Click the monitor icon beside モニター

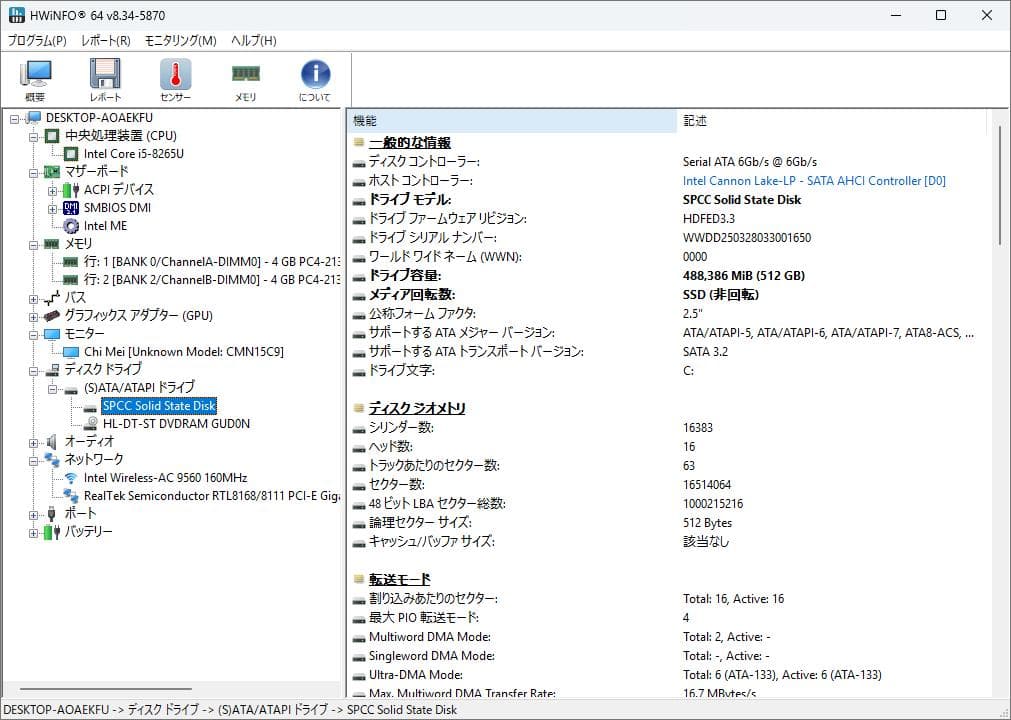(52, 334)
